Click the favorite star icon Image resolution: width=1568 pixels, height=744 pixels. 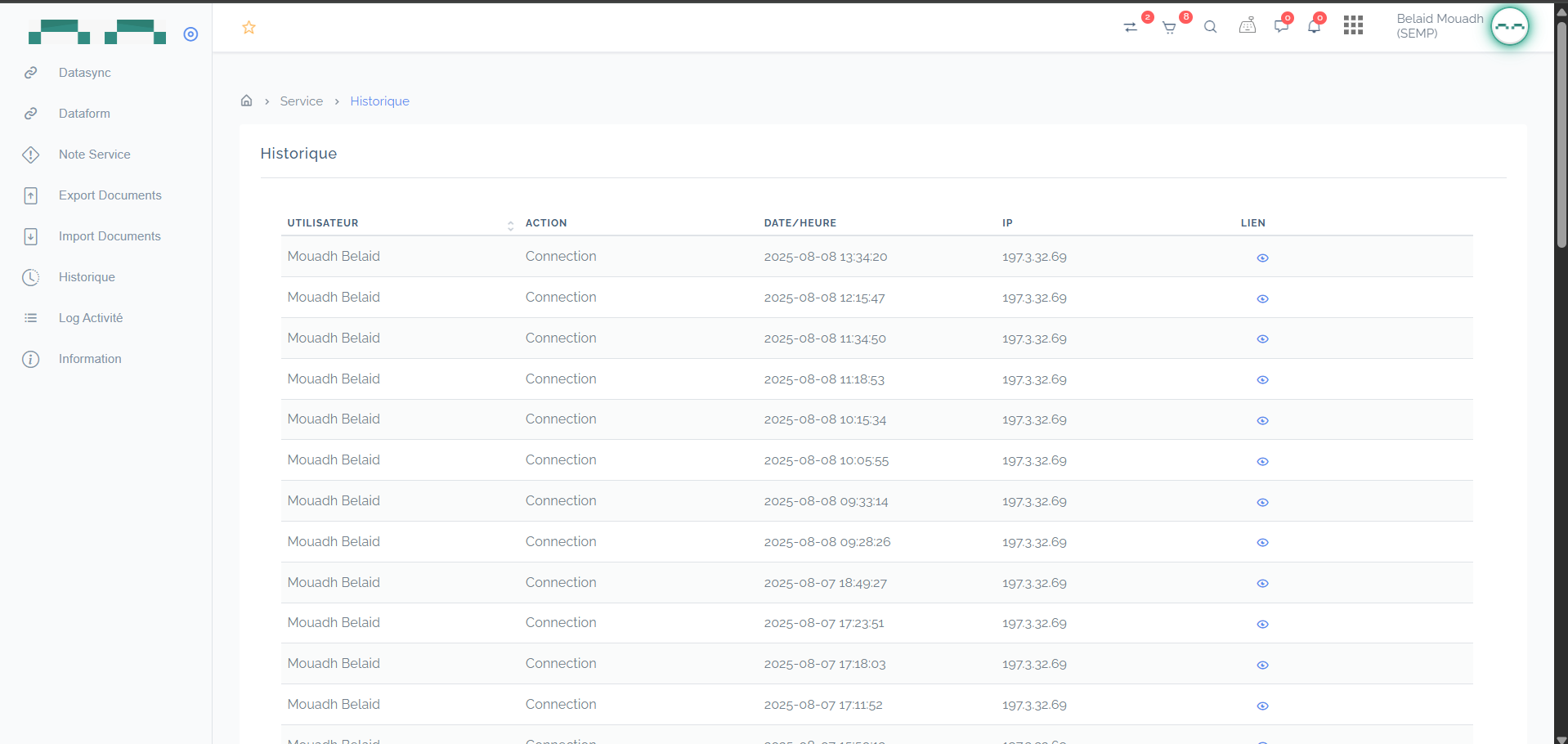point(249,28)
